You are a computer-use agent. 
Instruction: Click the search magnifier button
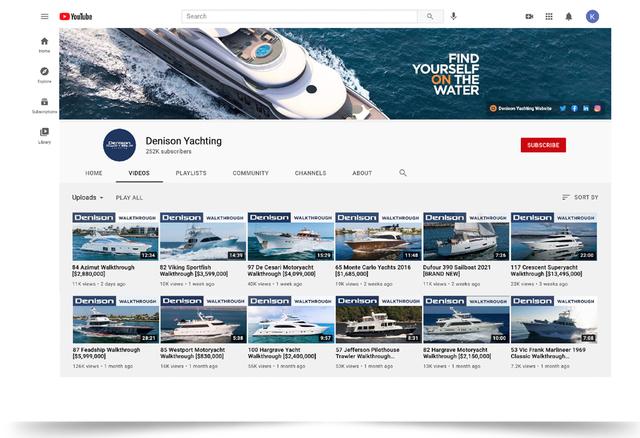431,16
